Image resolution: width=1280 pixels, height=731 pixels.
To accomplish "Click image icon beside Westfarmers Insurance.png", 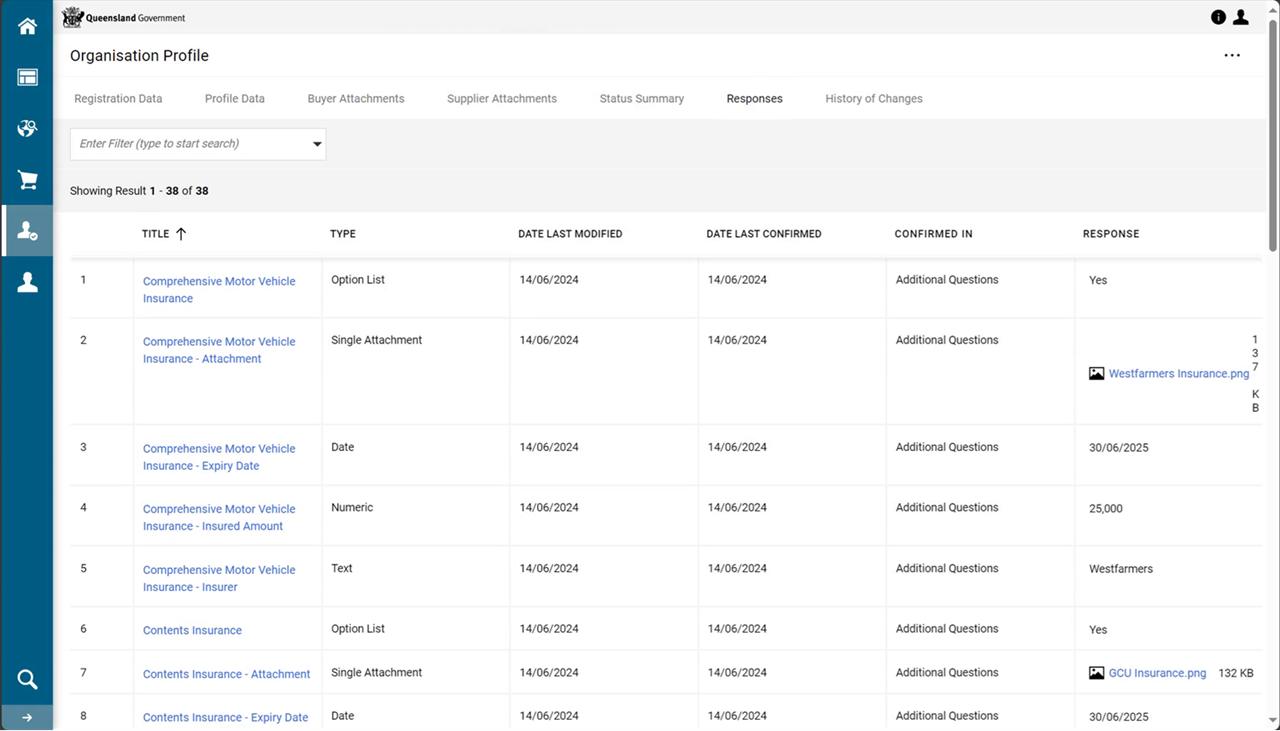I will 1097,373.
